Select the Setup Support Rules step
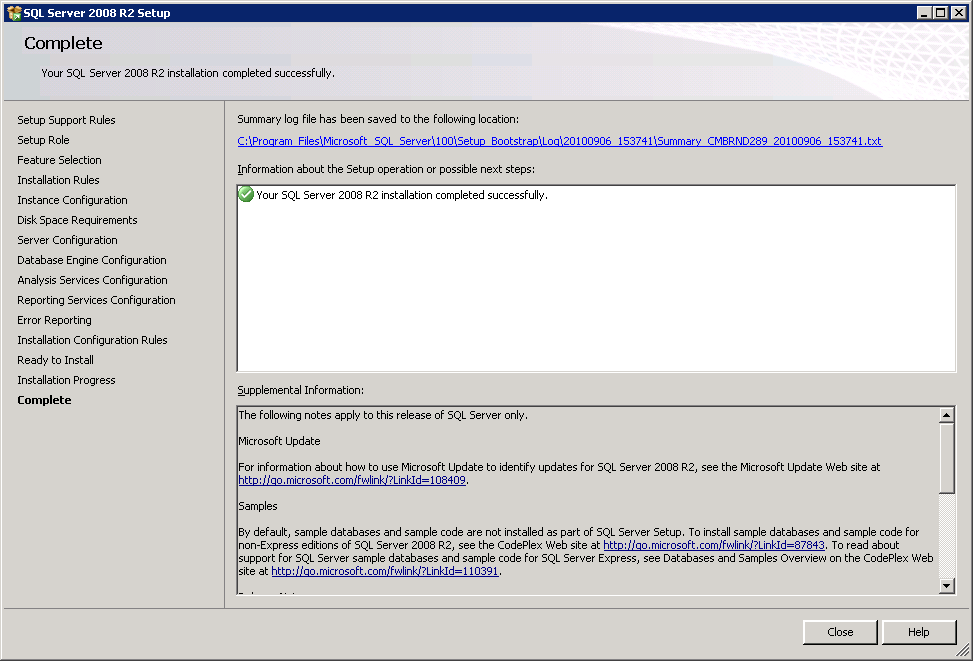The width and height of the screenshot is (973, 661). coord(66,120)
